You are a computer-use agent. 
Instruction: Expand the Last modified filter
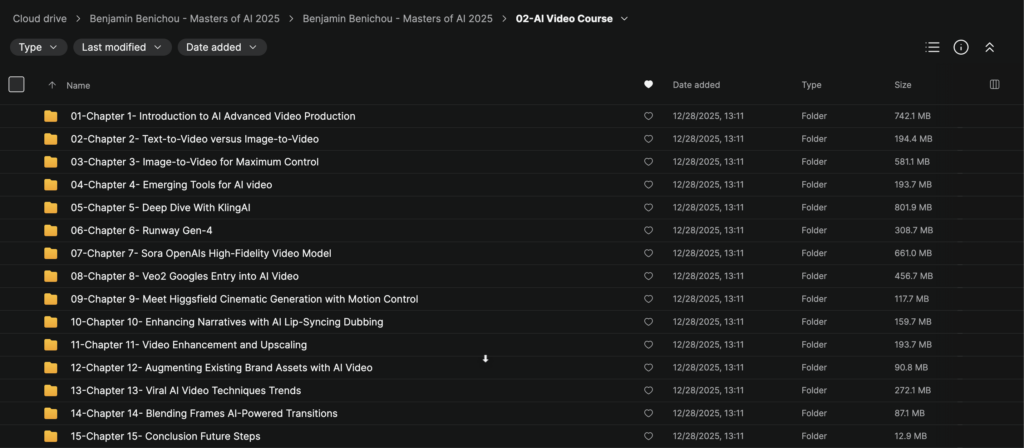click(120, 47)
